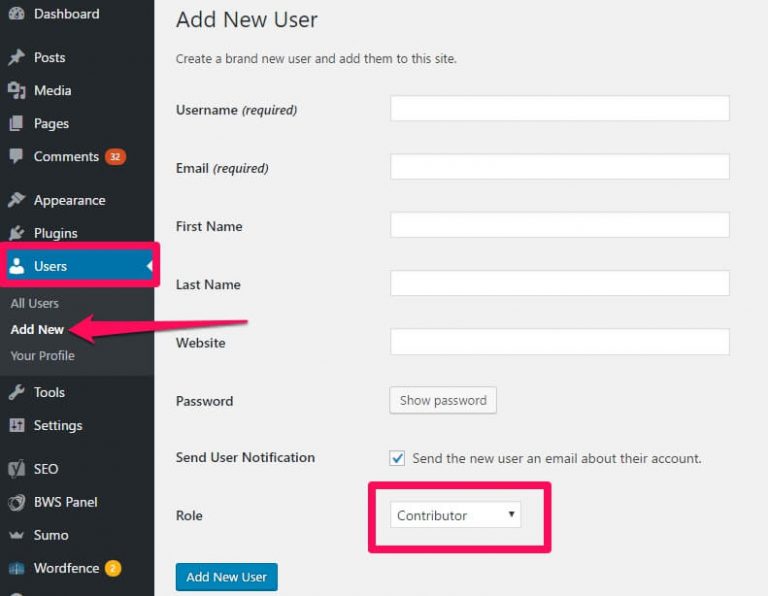Screen dimensions: 768x596
Task: Click the Yoast SEO icon
Action: tap(16, 469)
